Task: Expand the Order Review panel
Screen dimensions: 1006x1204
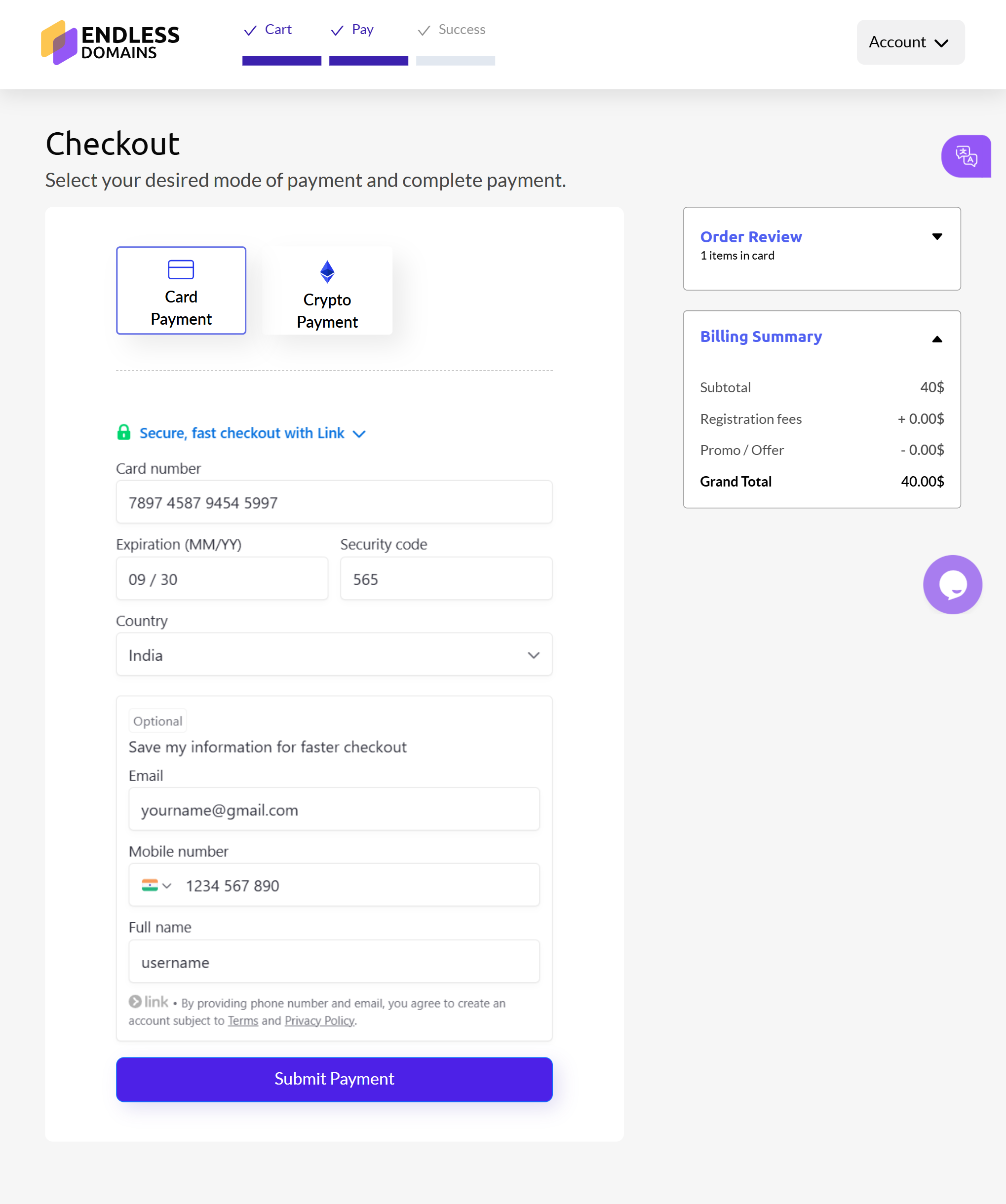Action: (936, 237)
